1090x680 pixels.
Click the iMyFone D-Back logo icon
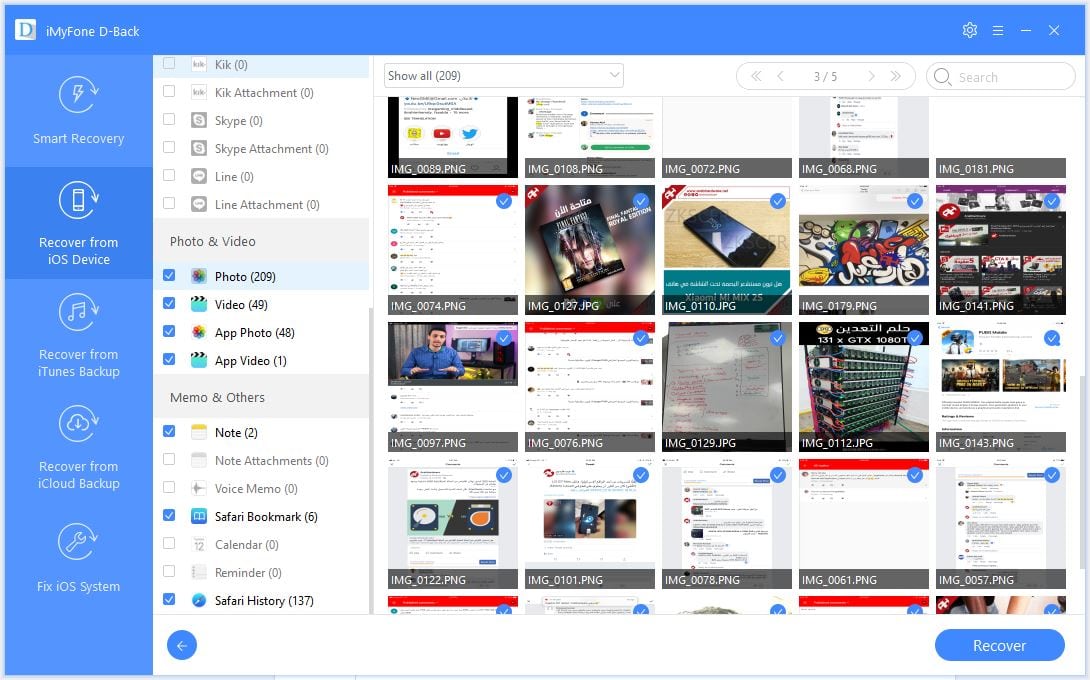click(26, 30)
